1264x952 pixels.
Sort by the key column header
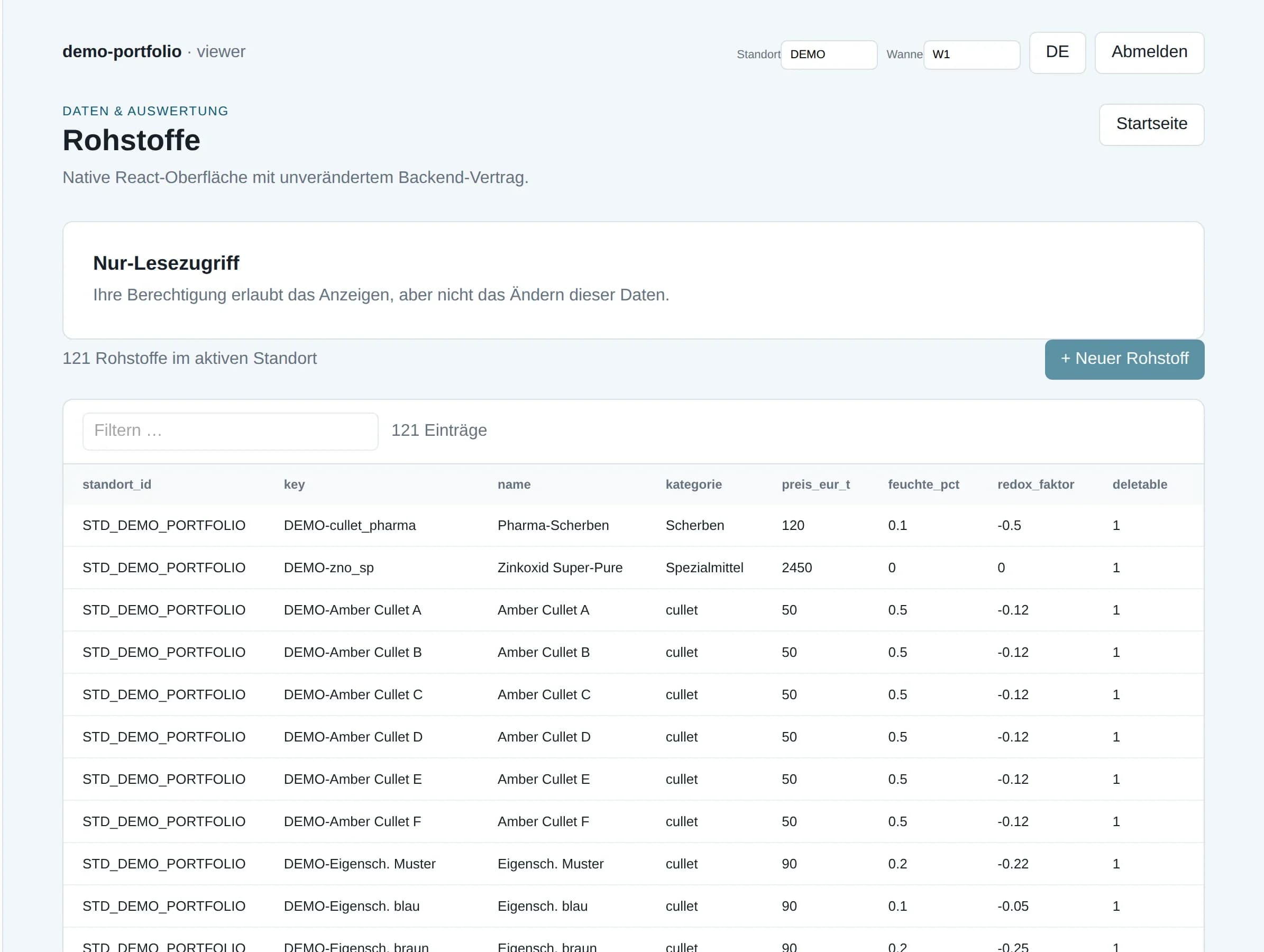pyautogui.click(x=294, y=484)
